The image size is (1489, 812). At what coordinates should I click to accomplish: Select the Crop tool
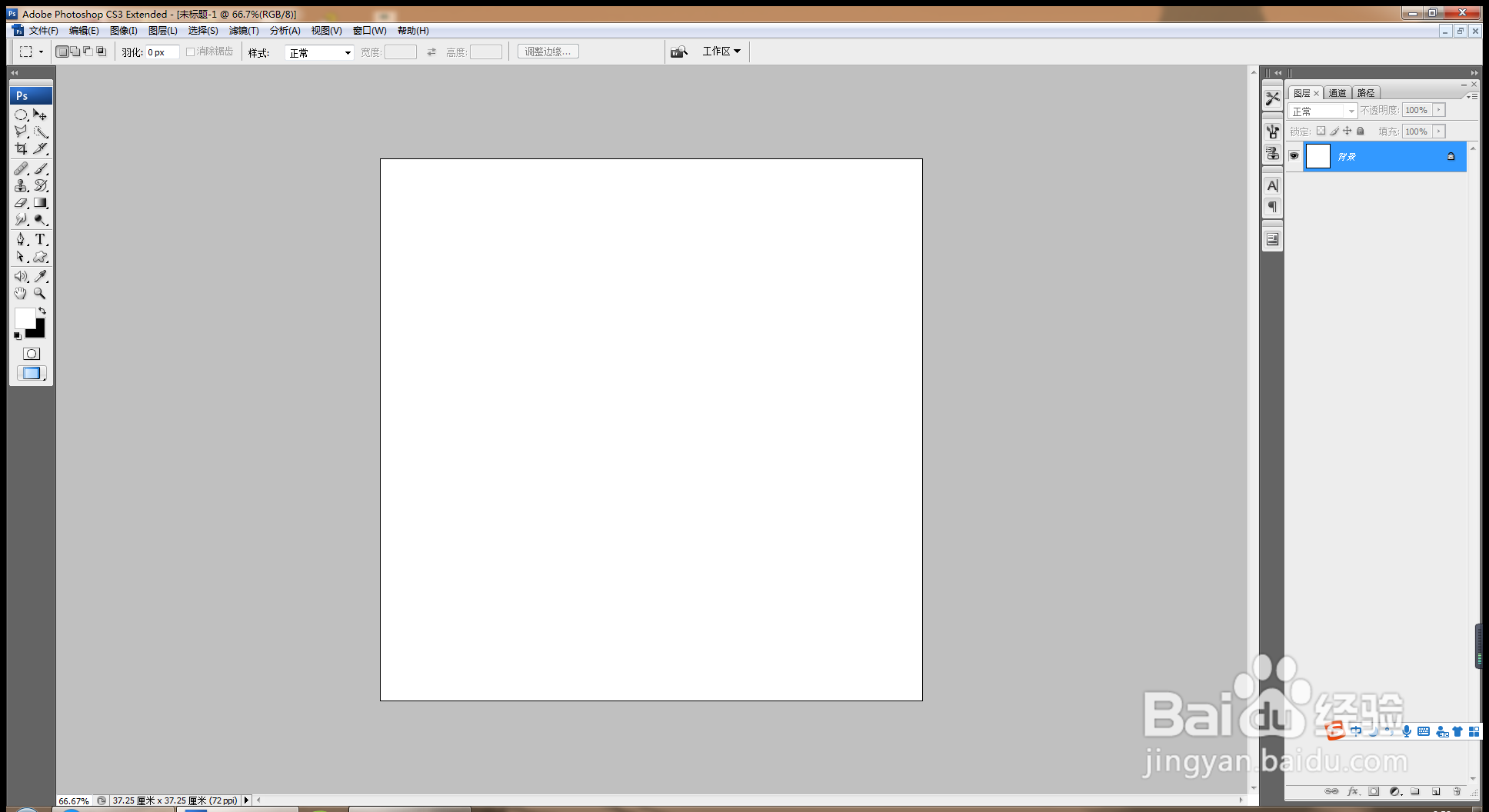click(x=22, y=148)
